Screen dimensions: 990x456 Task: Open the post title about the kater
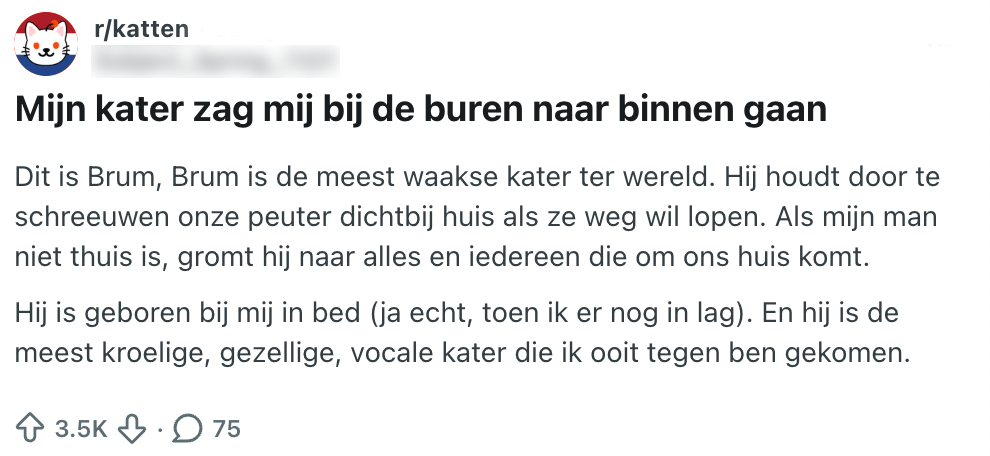(421, 109)
